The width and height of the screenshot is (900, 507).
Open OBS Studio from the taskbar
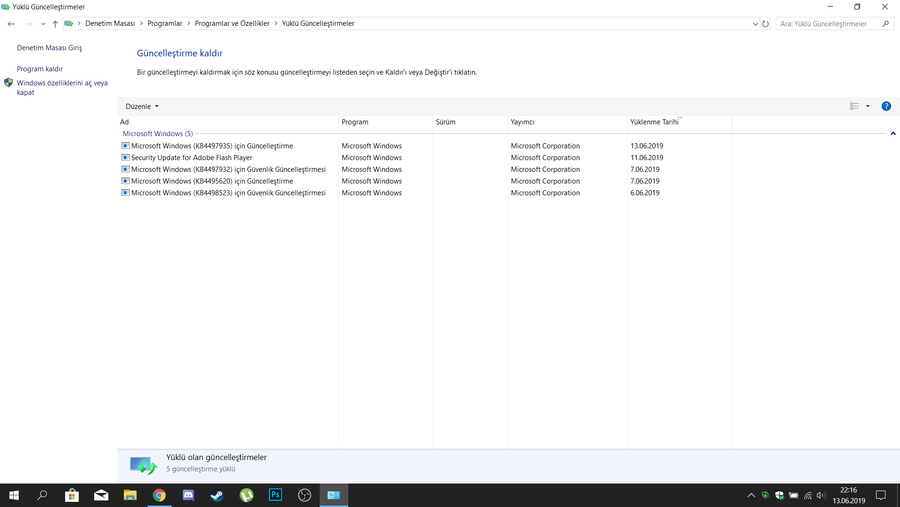(x=304, y=495)
